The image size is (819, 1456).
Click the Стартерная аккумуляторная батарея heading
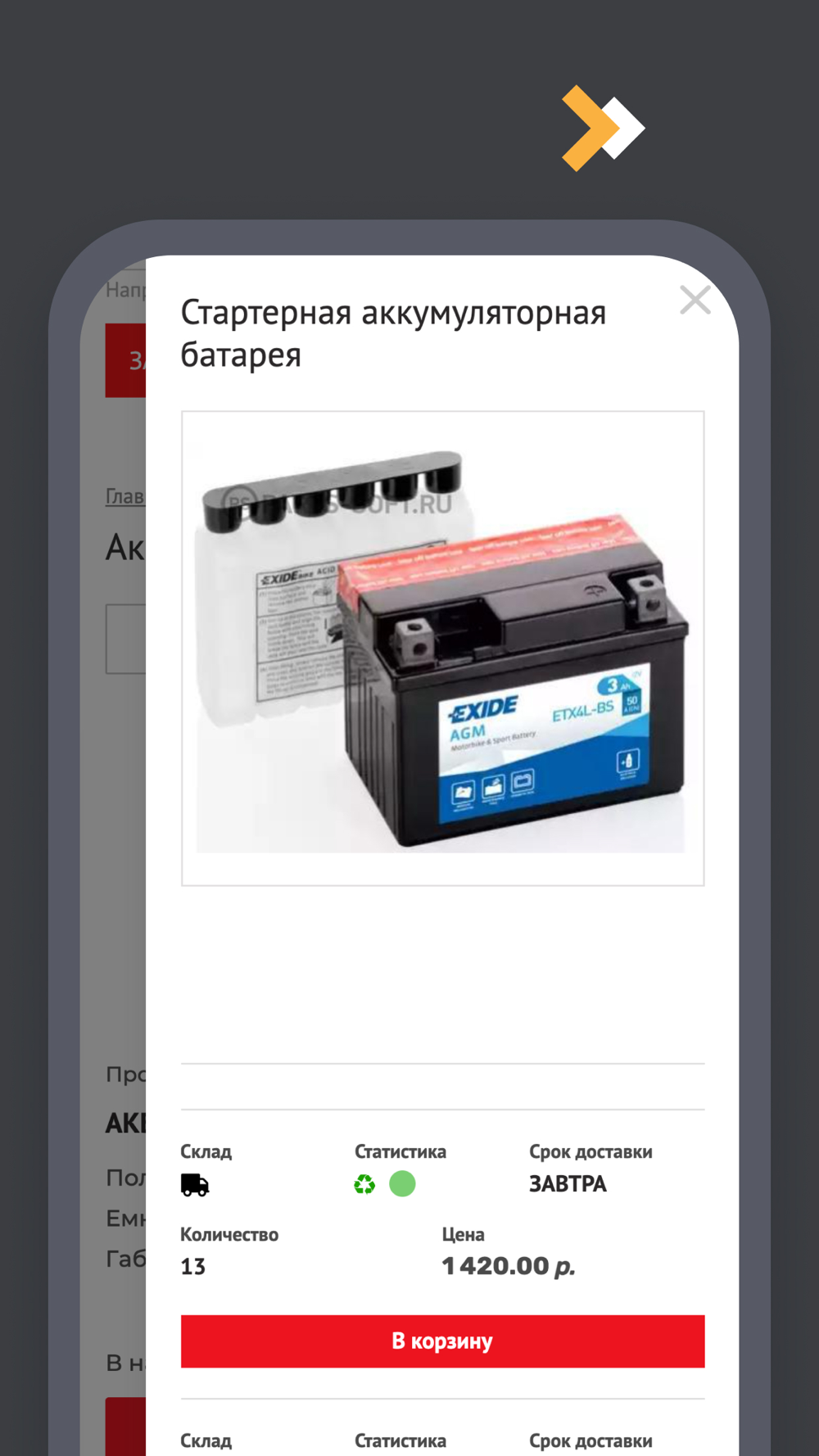pos(393,333)
